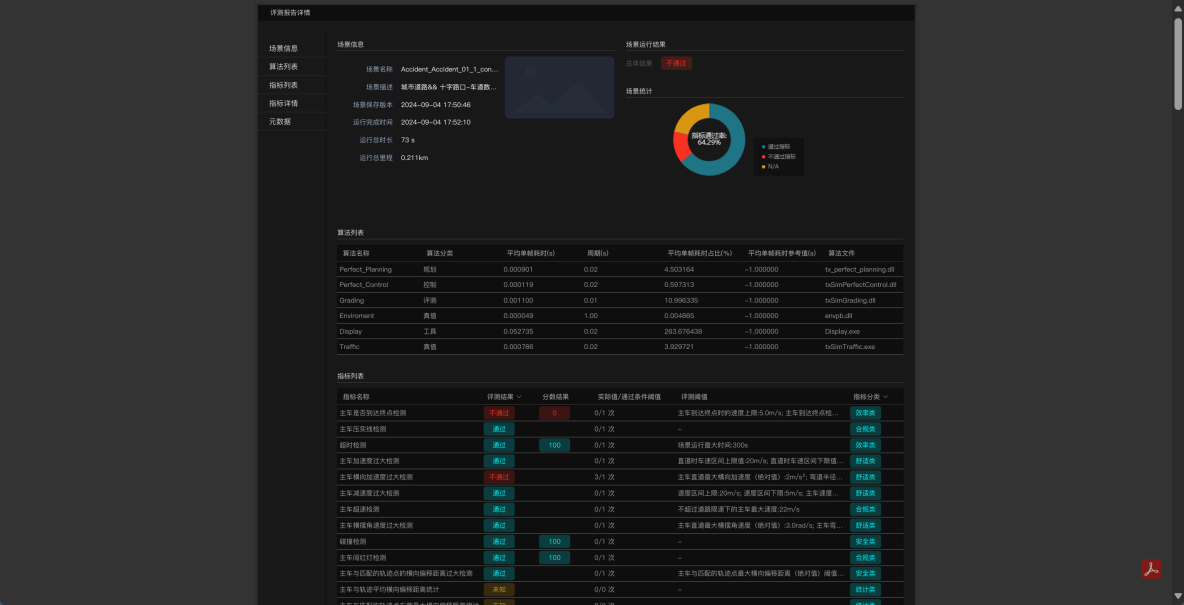Viewport: 1184px width, 605px height.
Task: Click the red PDF export icon
Action: 1151,569
